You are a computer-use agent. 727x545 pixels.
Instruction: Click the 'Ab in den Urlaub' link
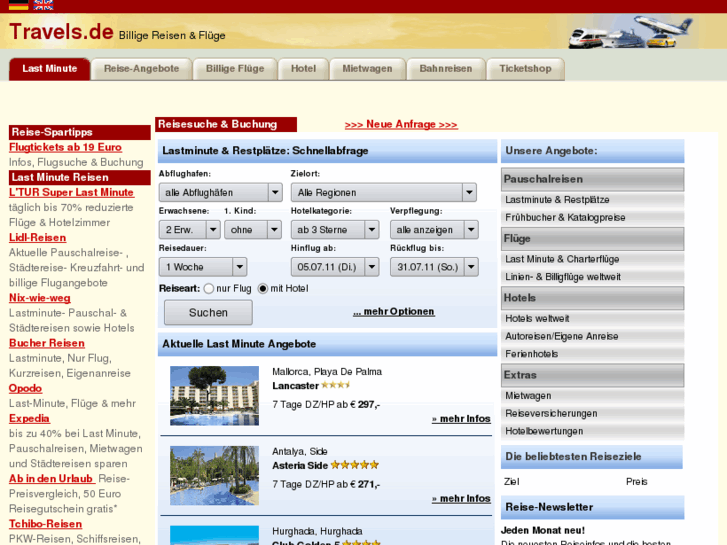[51, 479]
